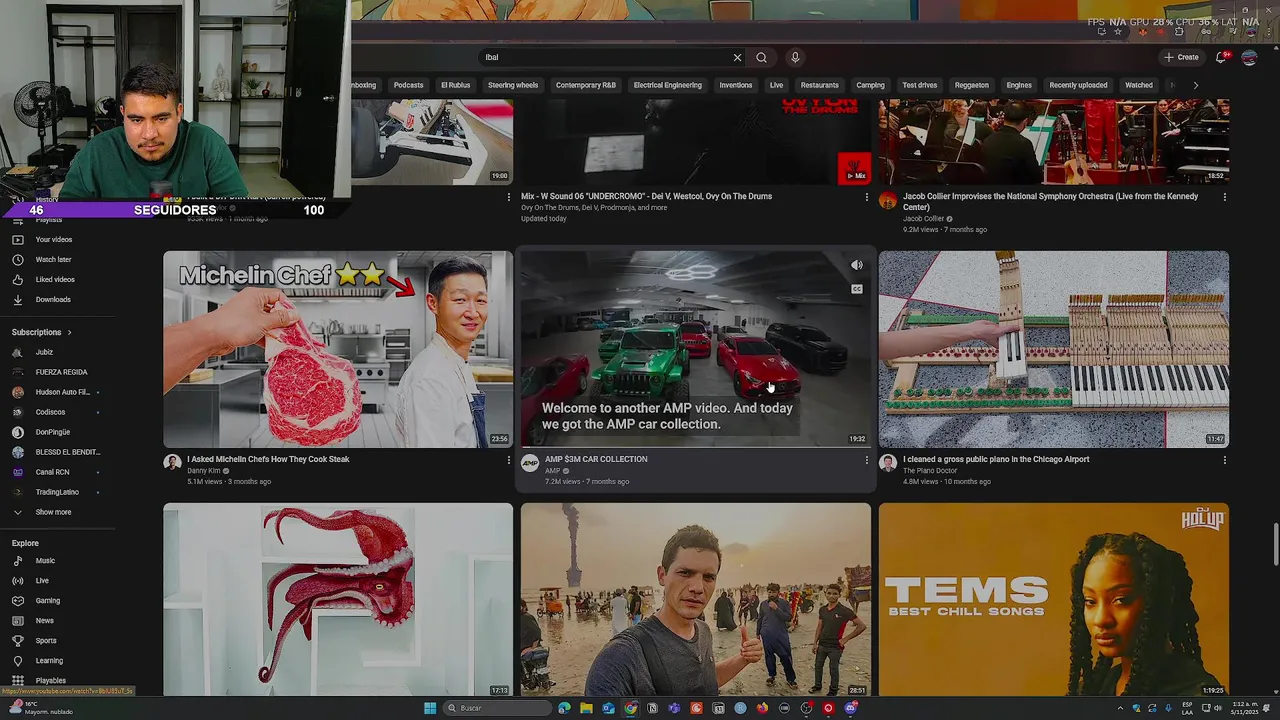Expand Subscriptions section chevron

(x=69, y=332)
